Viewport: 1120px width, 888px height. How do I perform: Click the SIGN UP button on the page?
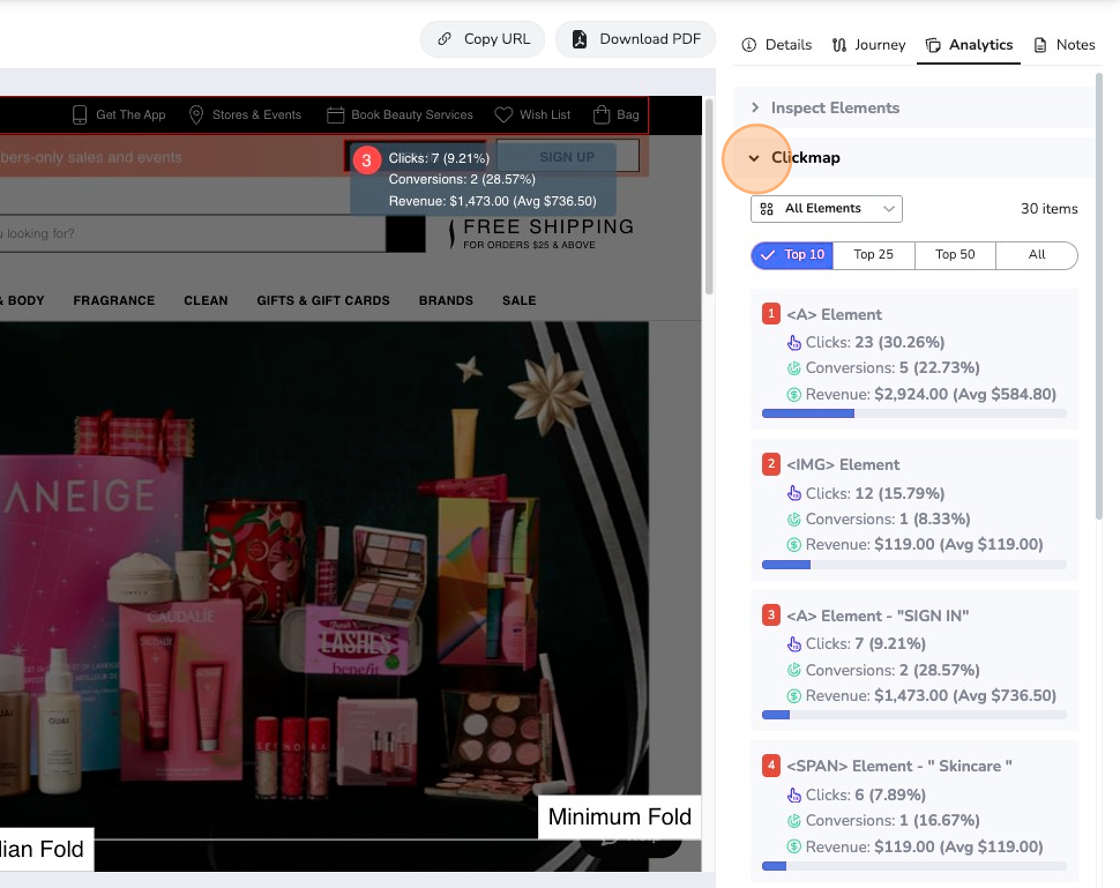click(567, 156)
